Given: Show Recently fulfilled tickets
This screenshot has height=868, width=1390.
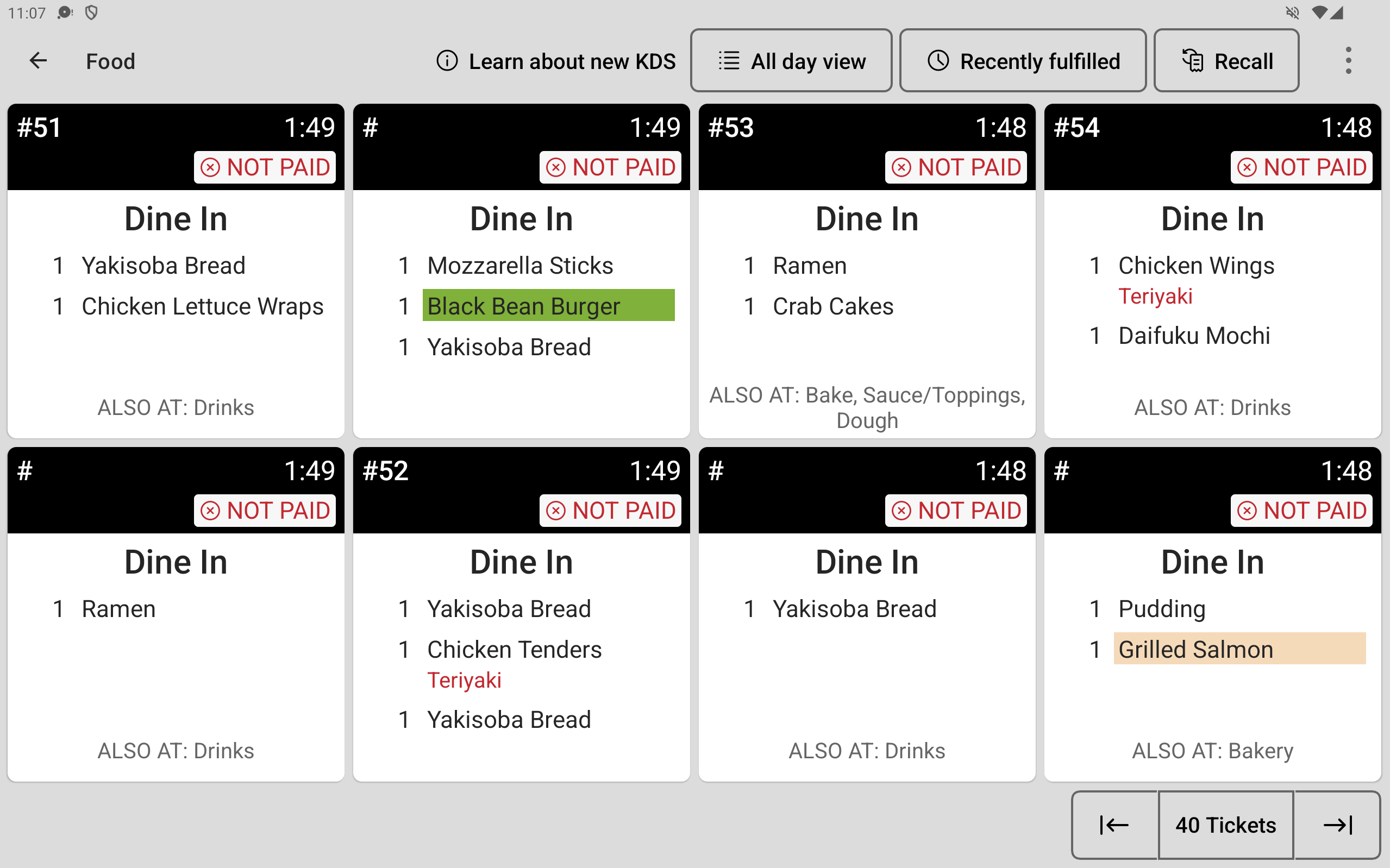Looking at the screenshot, I should point(1023,61).
